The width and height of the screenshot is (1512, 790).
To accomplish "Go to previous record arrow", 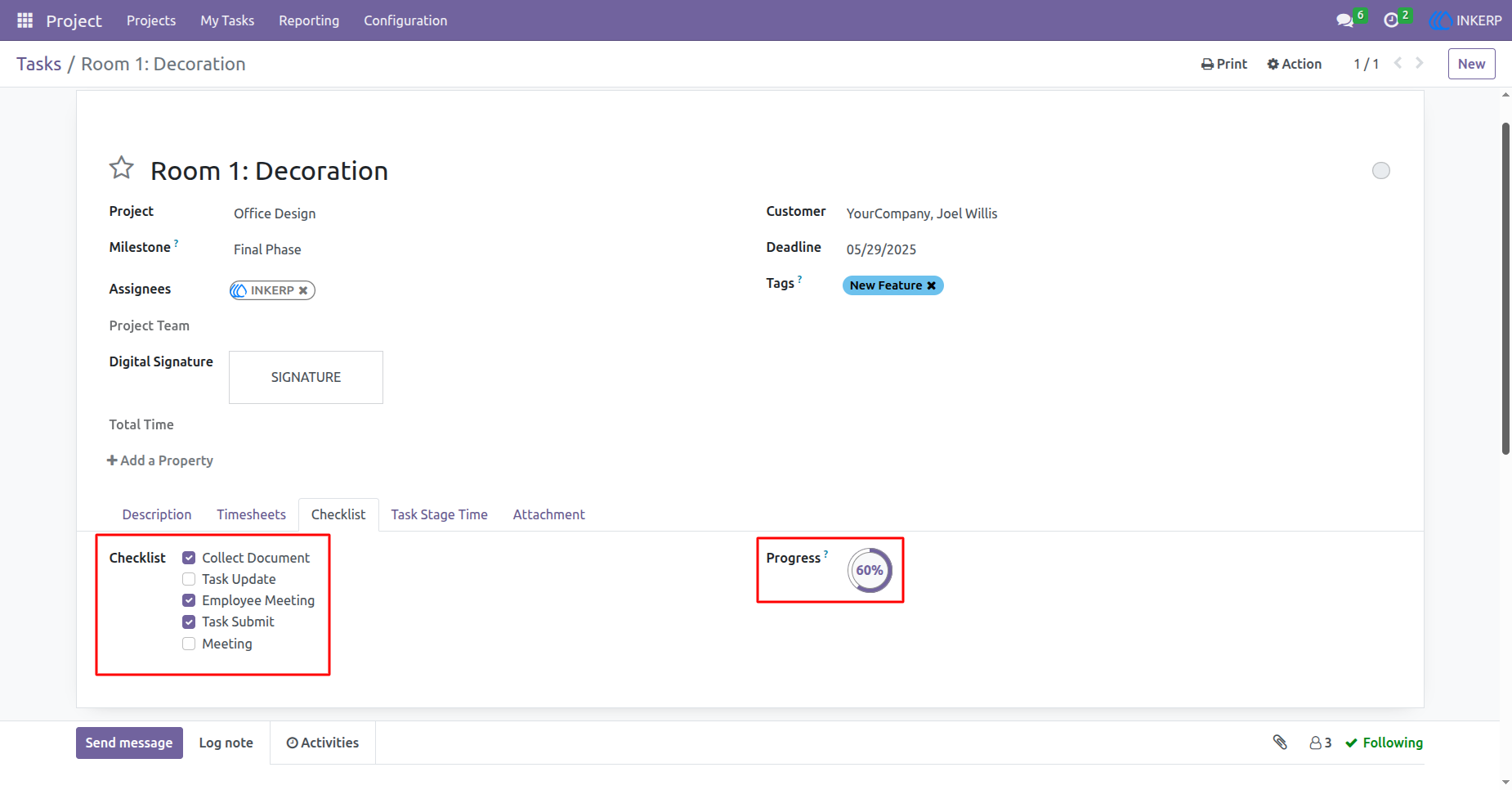I will click(x=1398, y=63).
